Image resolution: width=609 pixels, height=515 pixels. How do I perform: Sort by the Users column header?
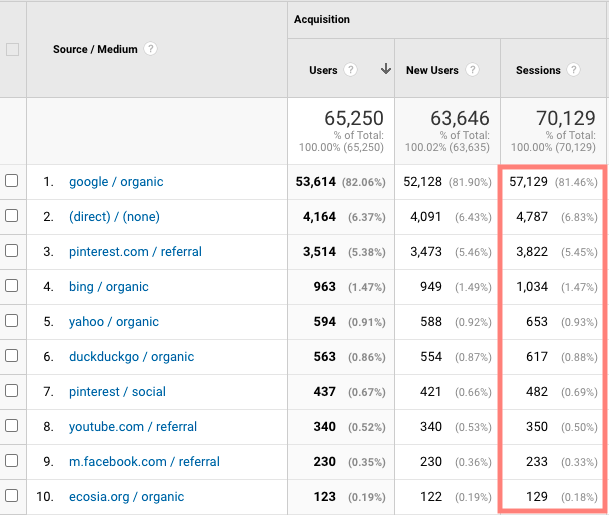[x=323, y=70]
